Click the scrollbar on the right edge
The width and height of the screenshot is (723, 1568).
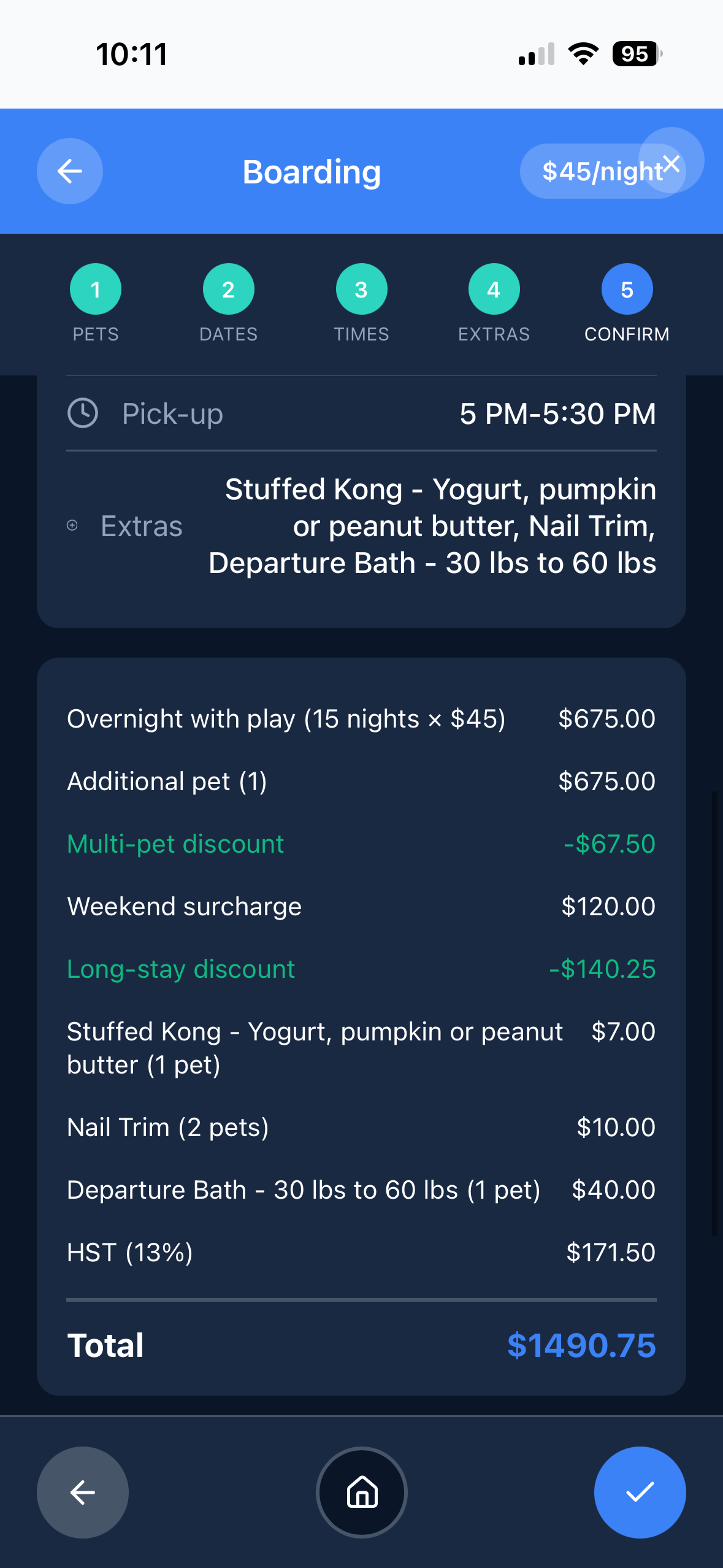pos(714,1012)
